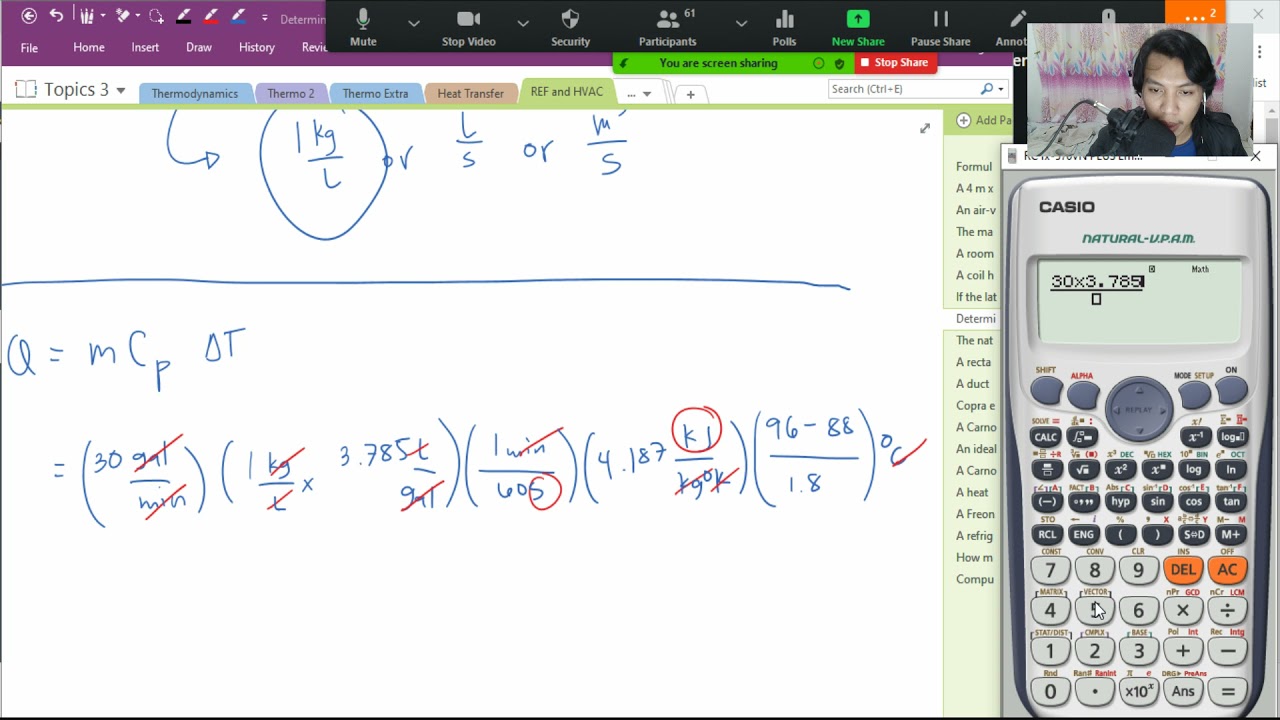The height and width of the screenshot is (720, 1280).
Task: Open the 'A Carno' page above 'An ideal'
Action: pos(975,427)
